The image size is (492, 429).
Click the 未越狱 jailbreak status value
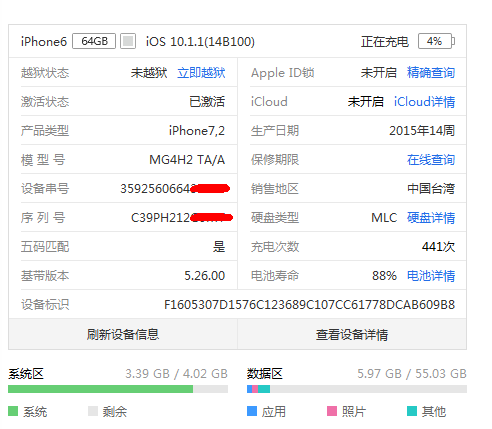coord(149,73)
